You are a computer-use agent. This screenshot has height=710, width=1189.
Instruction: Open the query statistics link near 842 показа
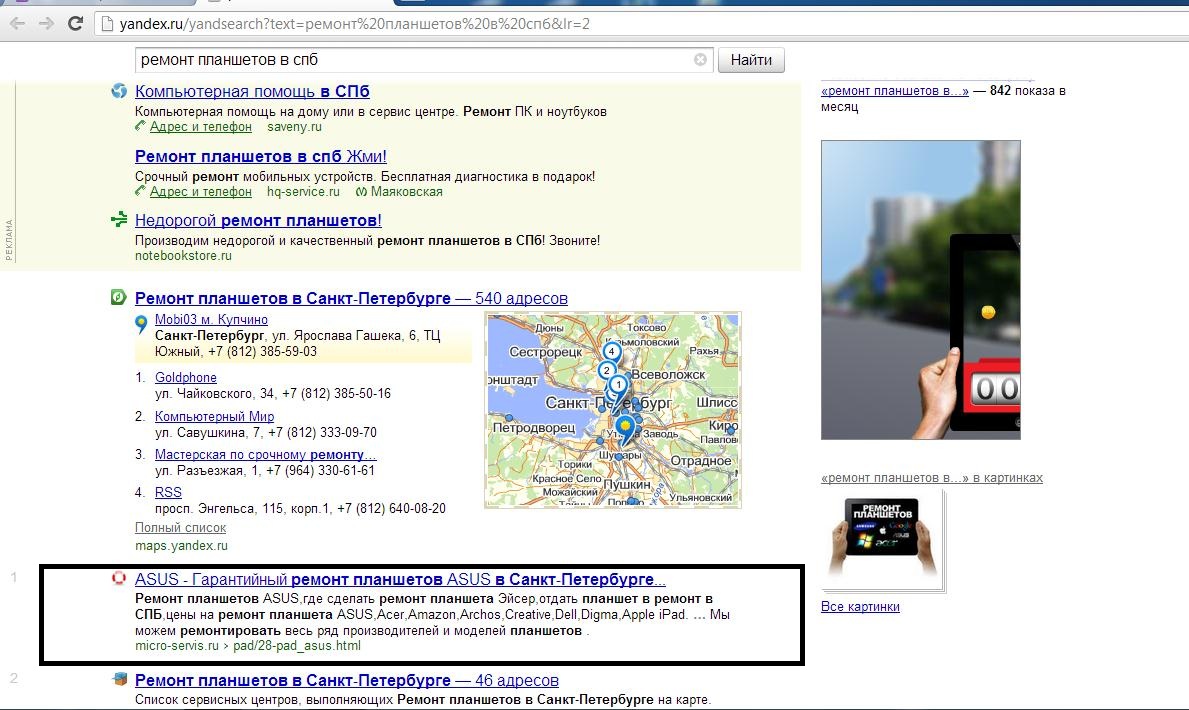pos(895,91)
